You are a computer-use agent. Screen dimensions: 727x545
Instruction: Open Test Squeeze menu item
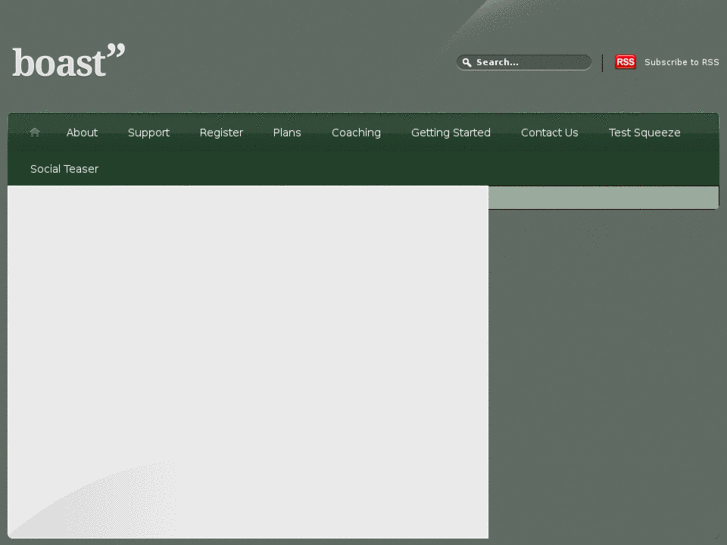pyautogui.click(x=644, y=133)
